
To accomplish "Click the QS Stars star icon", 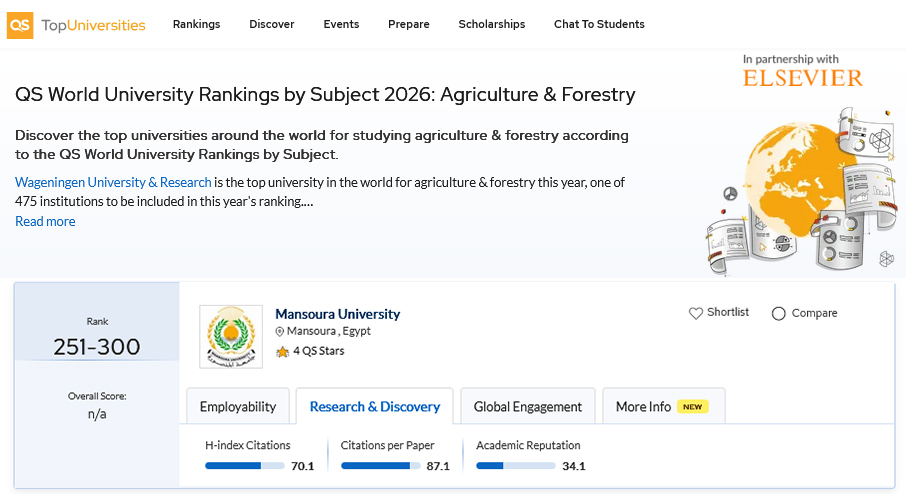I will (x=282, y=351).
